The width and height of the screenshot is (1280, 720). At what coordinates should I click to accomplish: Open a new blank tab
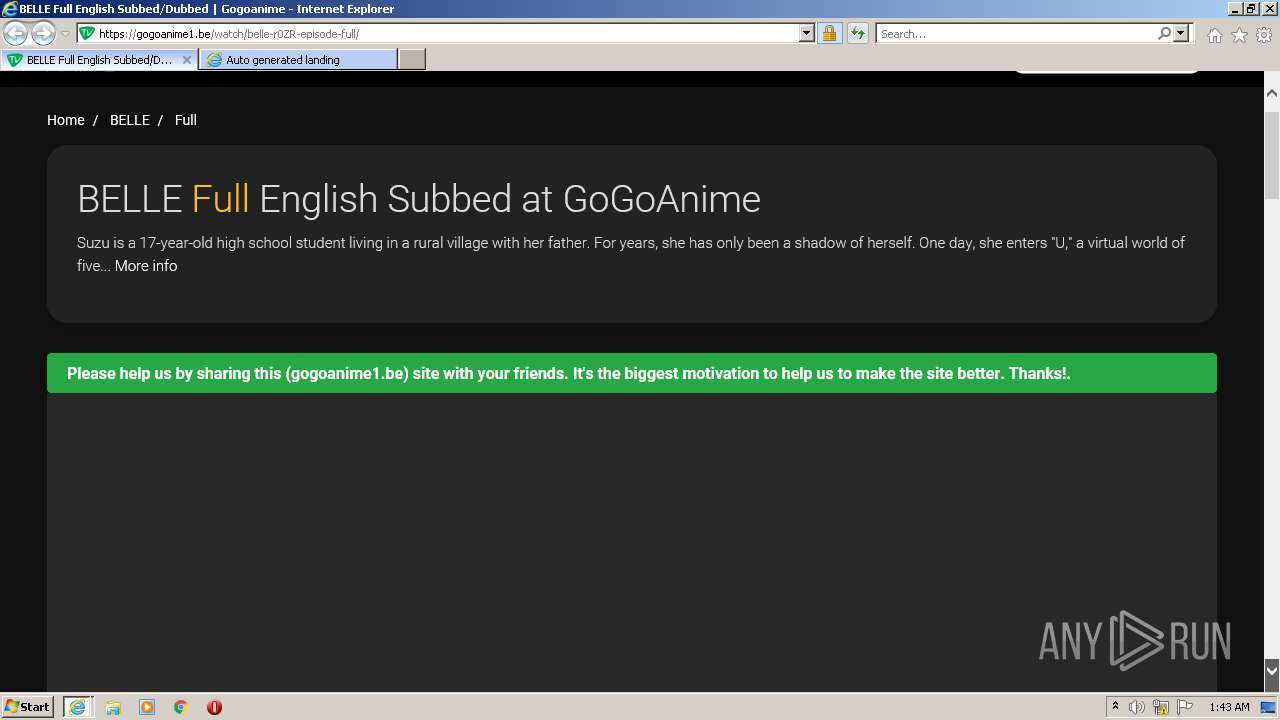(412, 60)
